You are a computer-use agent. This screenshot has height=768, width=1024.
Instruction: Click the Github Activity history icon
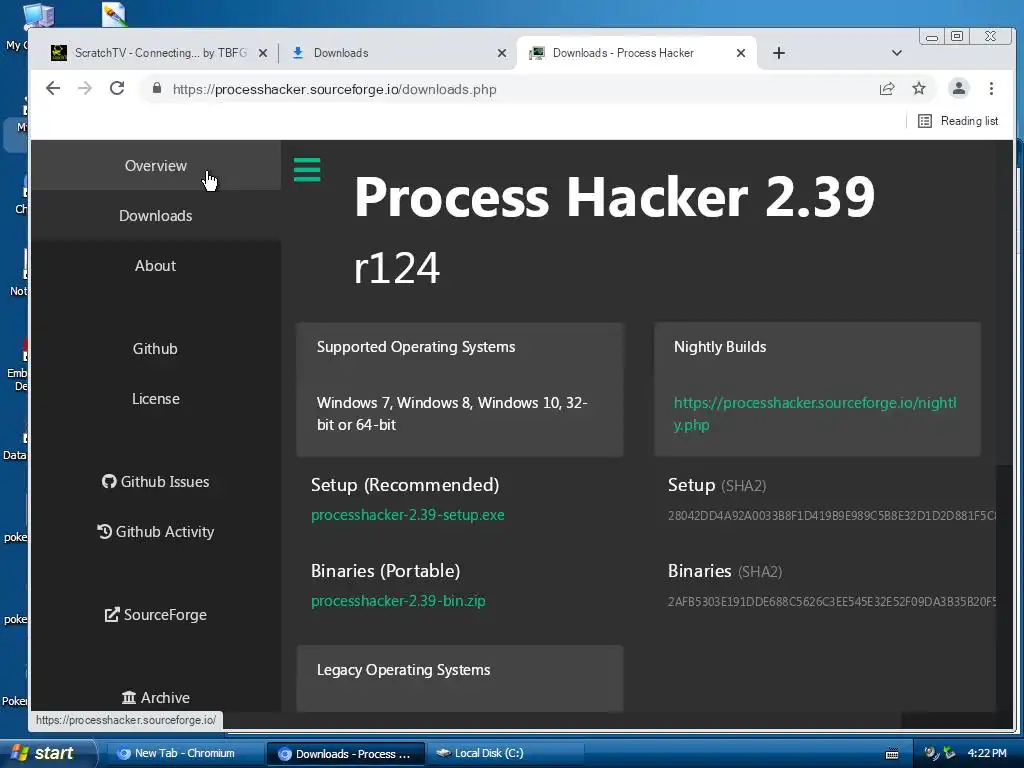tap(104, 532)
